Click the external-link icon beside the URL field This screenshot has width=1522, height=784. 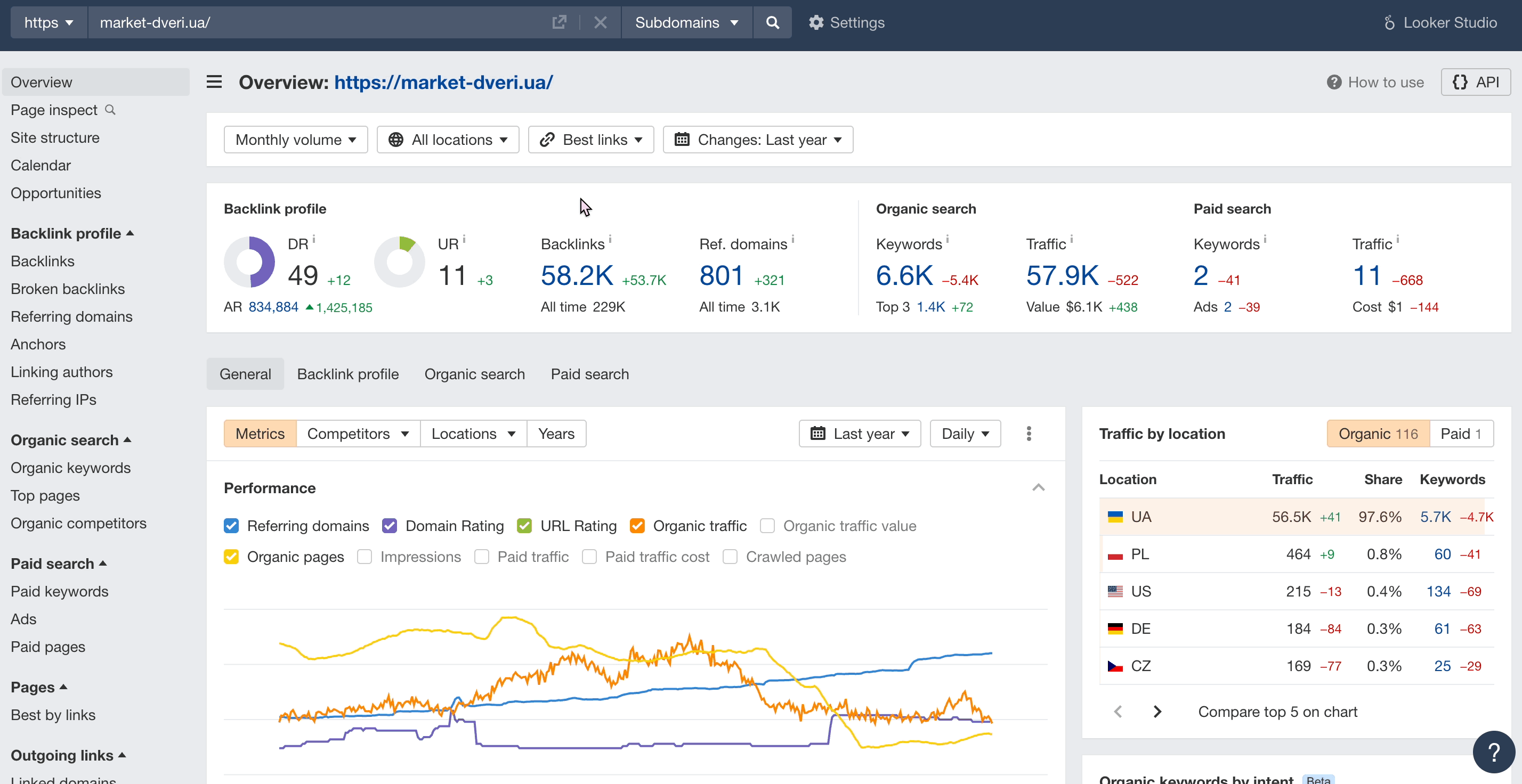click(x=558, y=22)
